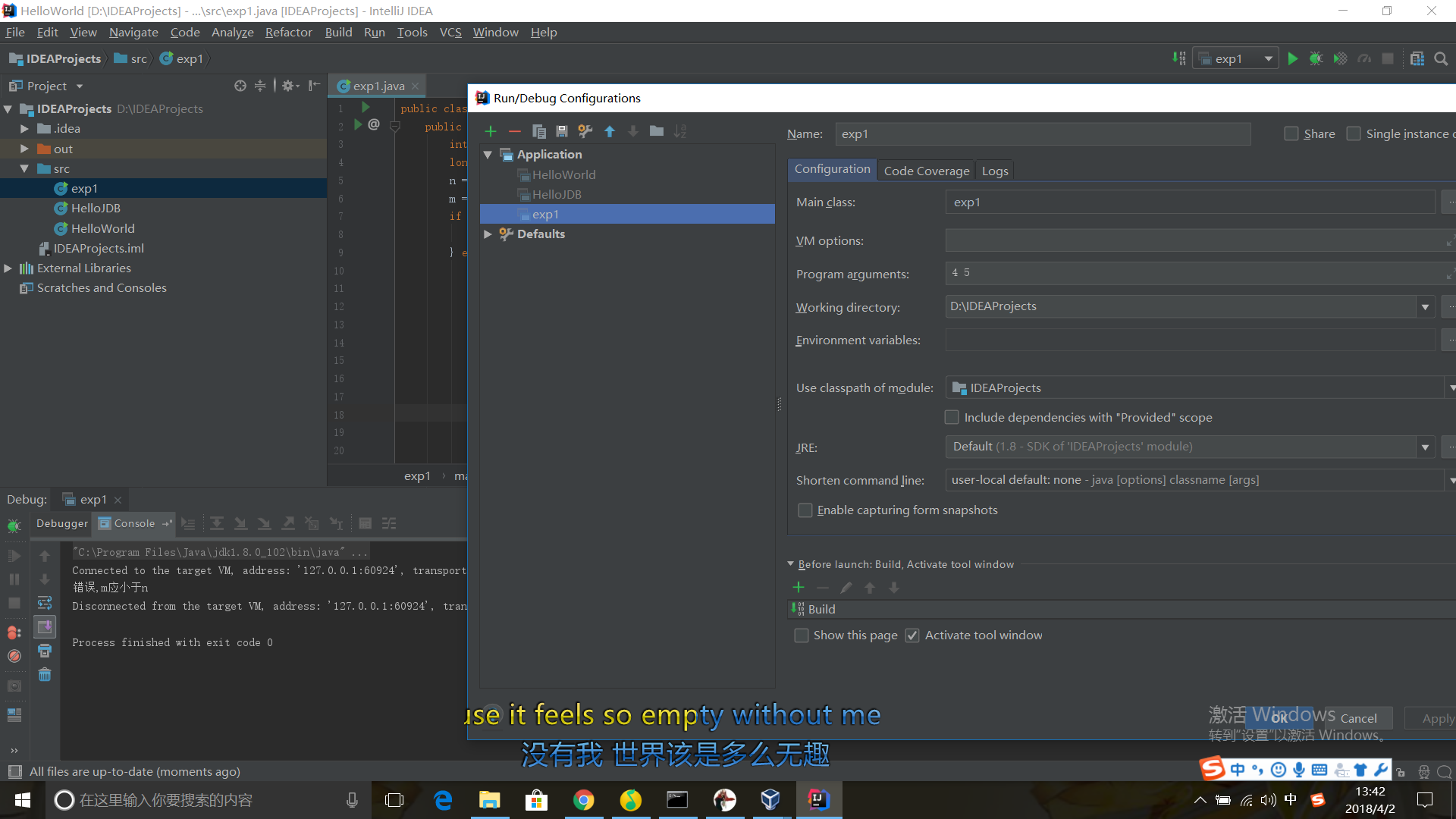The width and height of the screenshot is (1456, 819).
Task: Open the Refactor menu
Action: tap(288, 32)
